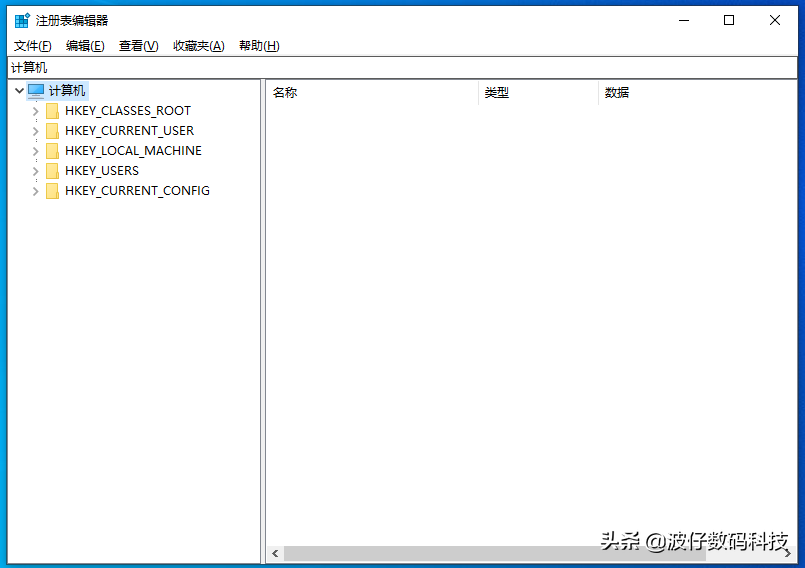Select the HKEY_CURRENT_CONFIG label
This screenshot has height=568, width=805.
(138, 191)
